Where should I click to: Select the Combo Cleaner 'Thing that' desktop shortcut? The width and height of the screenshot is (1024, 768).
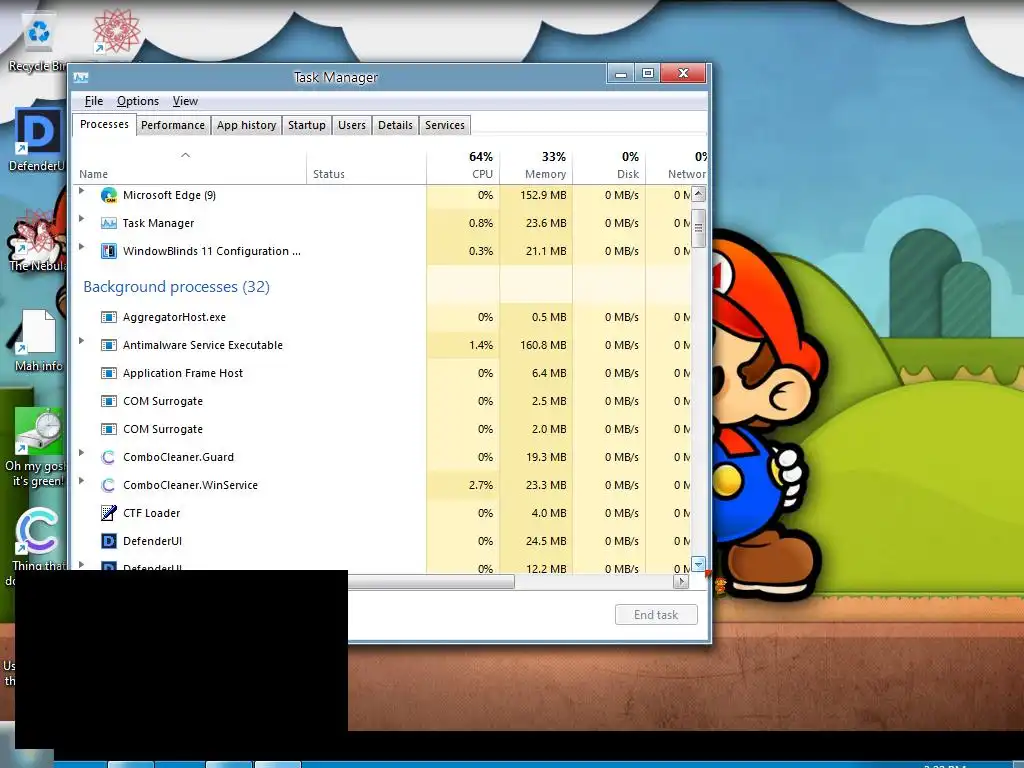tap(36, 539)
